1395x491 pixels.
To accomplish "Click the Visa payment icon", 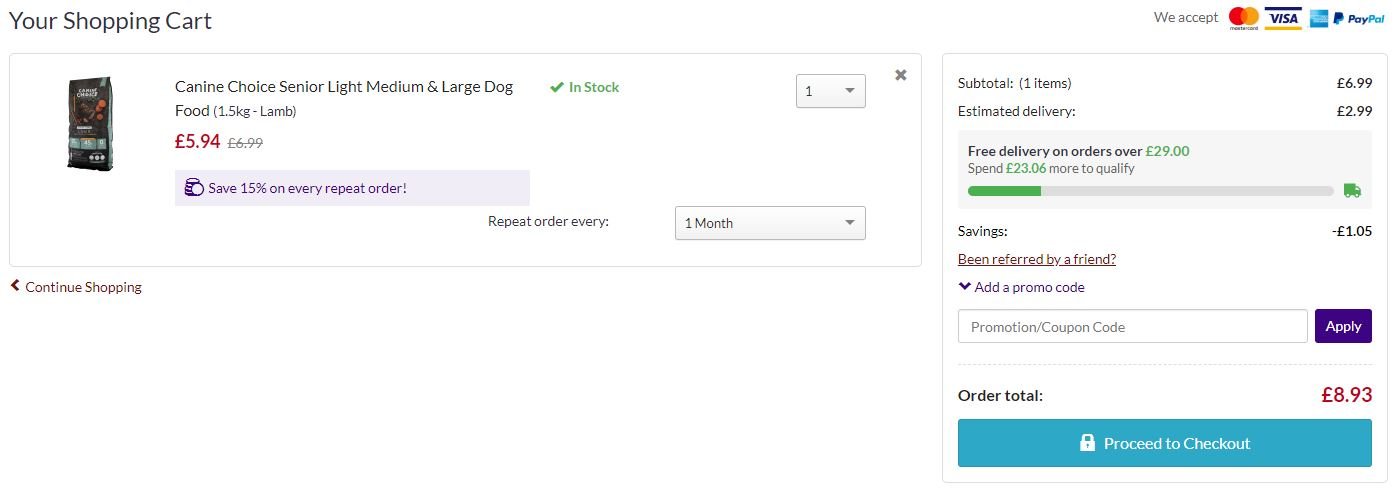I will [x=1283, y=18].
